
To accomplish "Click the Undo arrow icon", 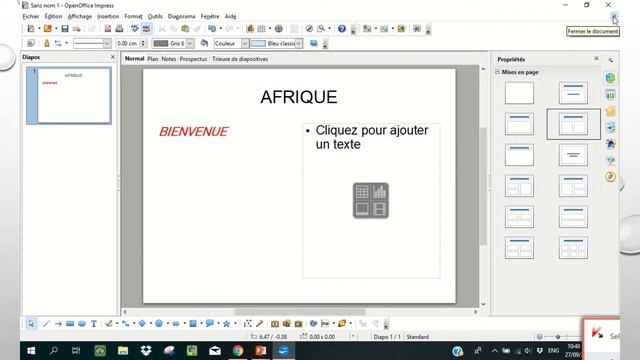I will pyautogui.click(x=211, y=29).
